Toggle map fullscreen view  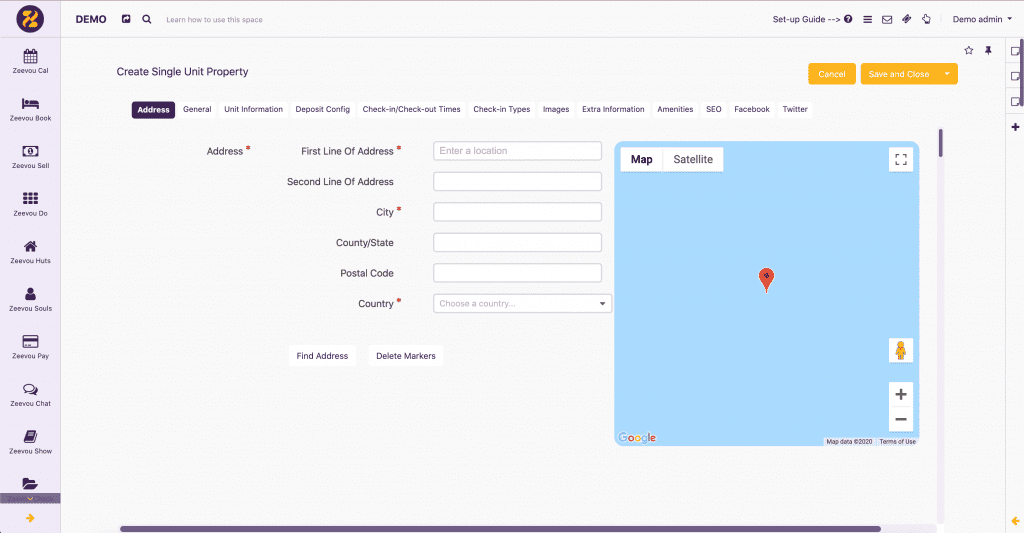click(900, 159)
